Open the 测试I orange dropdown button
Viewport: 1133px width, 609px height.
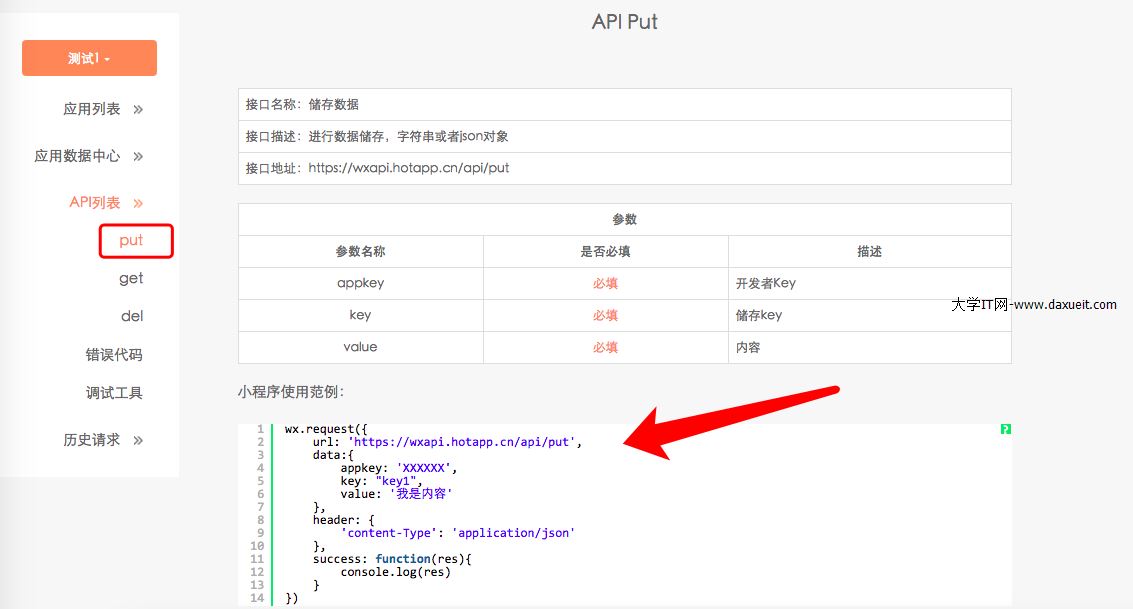coord(89,58)
